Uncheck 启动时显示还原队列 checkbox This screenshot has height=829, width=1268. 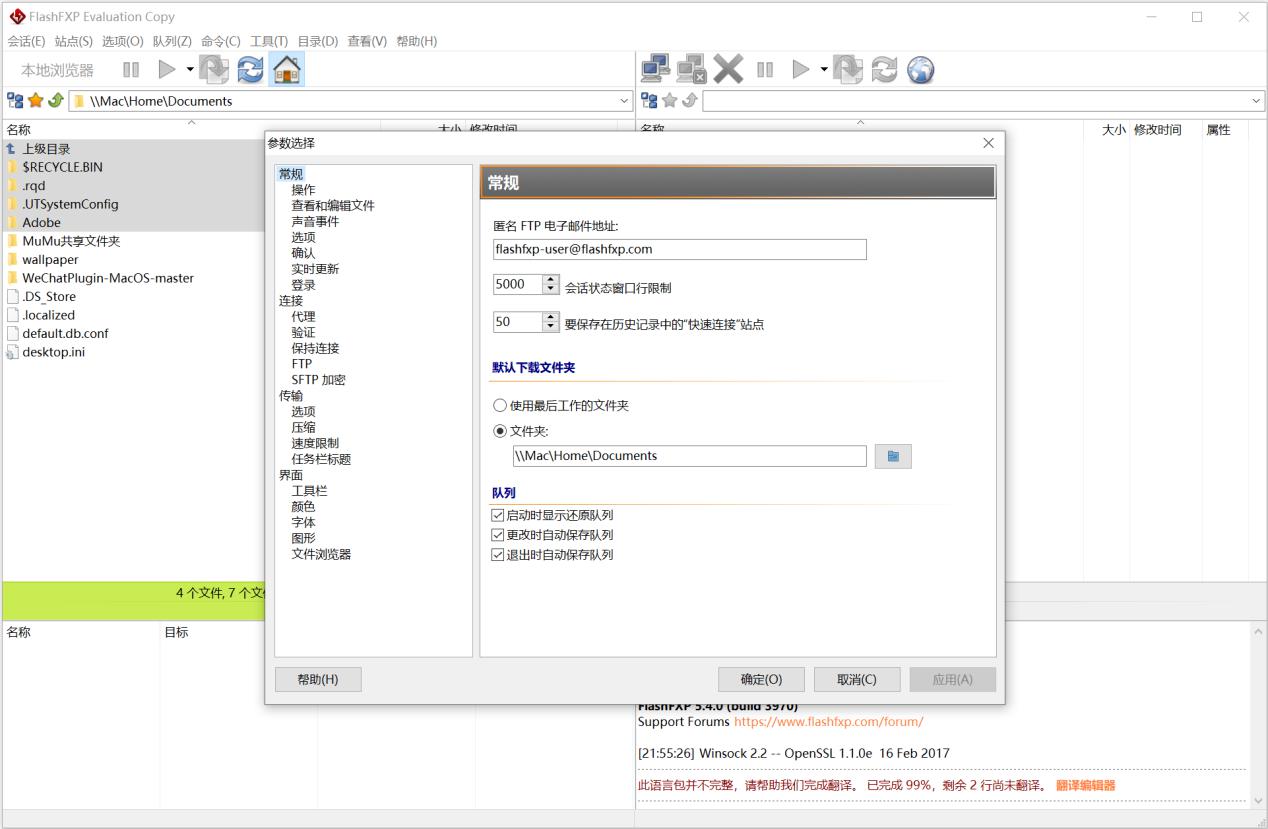point(498,516)
